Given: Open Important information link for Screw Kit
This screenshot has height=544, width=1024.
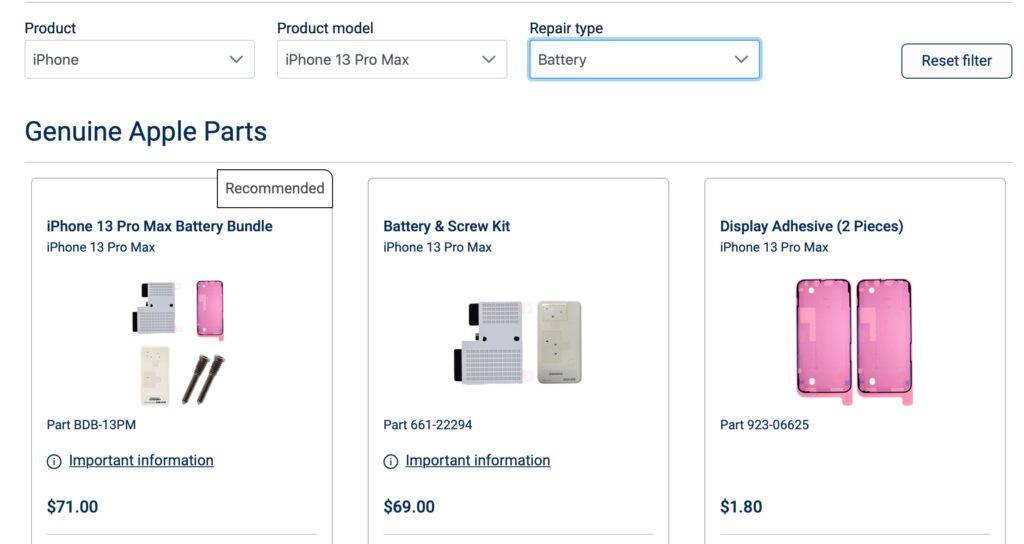Looking at the screenshot, I should pos(478,460).
